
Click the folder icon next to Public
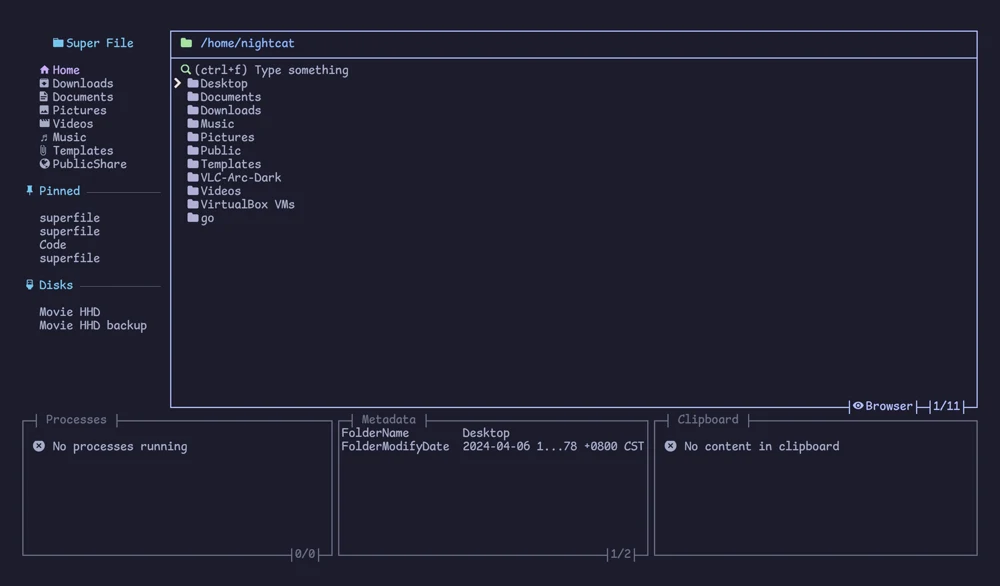coord(193,150)
